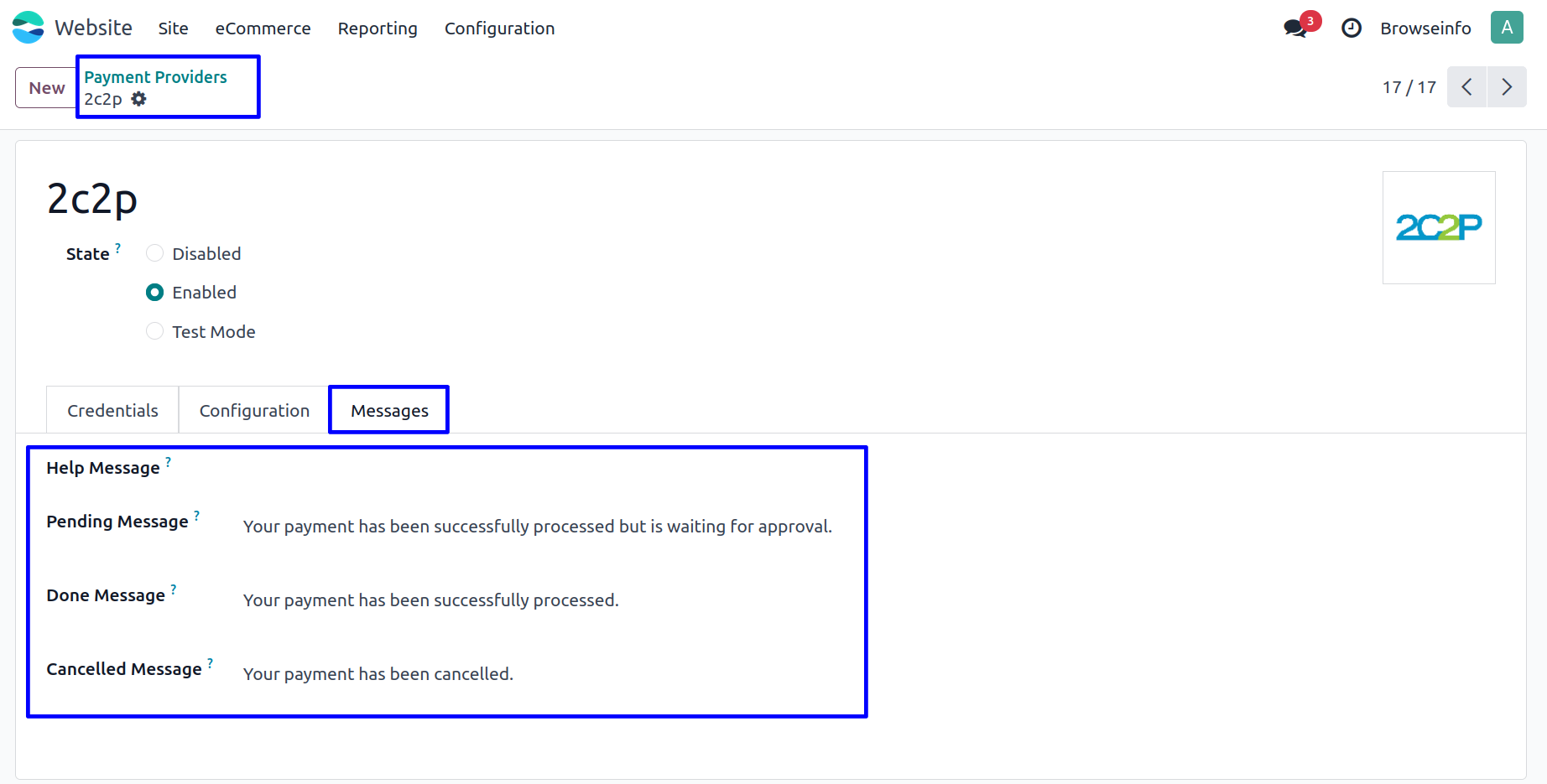1547x784 pixels.
Task: Select the Disabled state option
Action: pos(154,253)
